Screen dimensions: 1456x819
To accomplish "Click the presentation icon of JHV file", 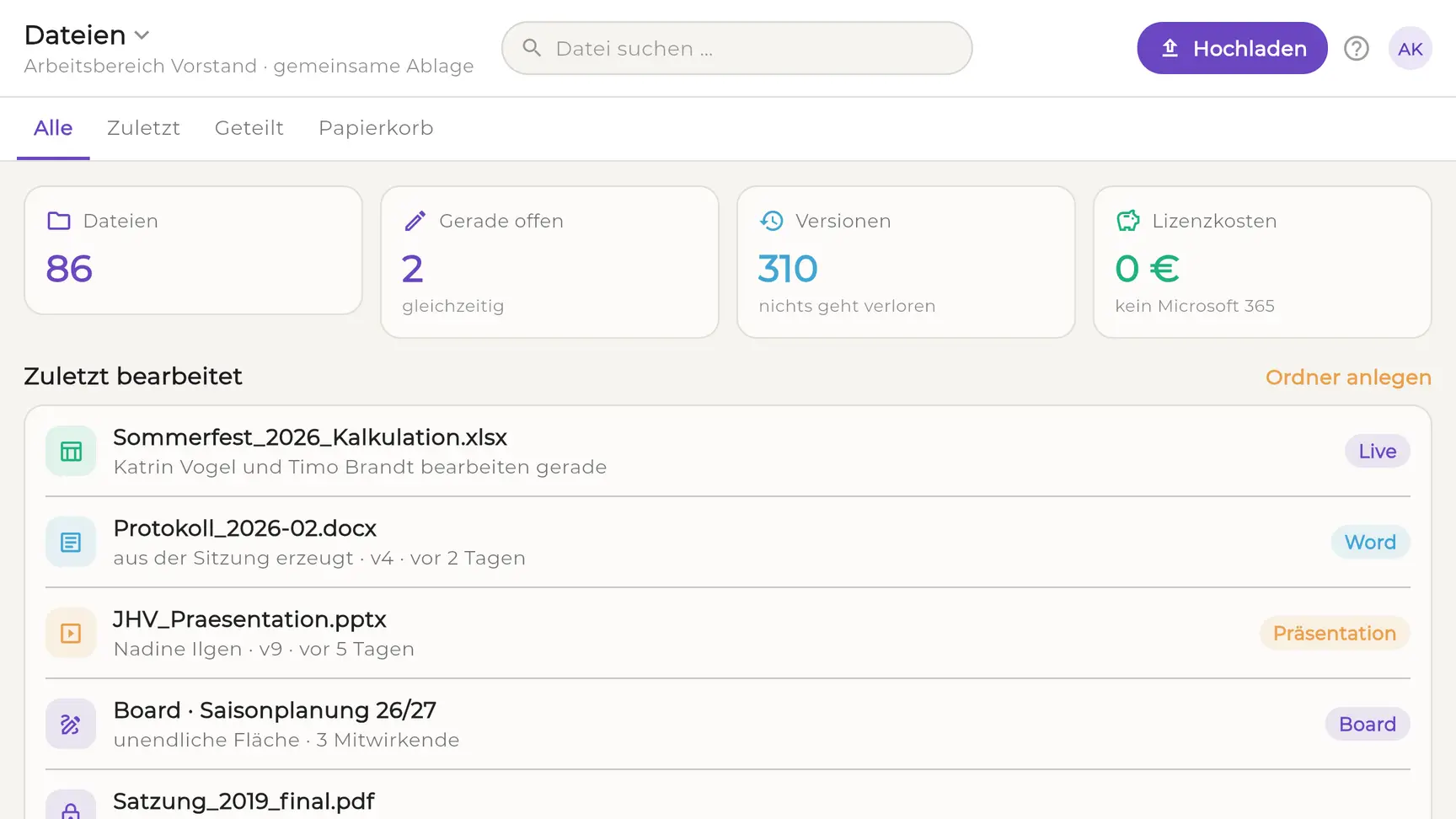I will pyautogui.click(x=71, y=634).
